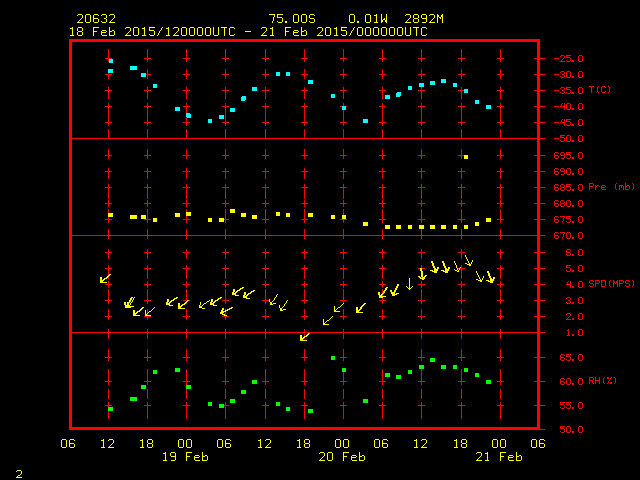640x480 pixels.
Task: Click the -35.0 temperature axis value
Action: pyautogui.click(x=569, y=91)
